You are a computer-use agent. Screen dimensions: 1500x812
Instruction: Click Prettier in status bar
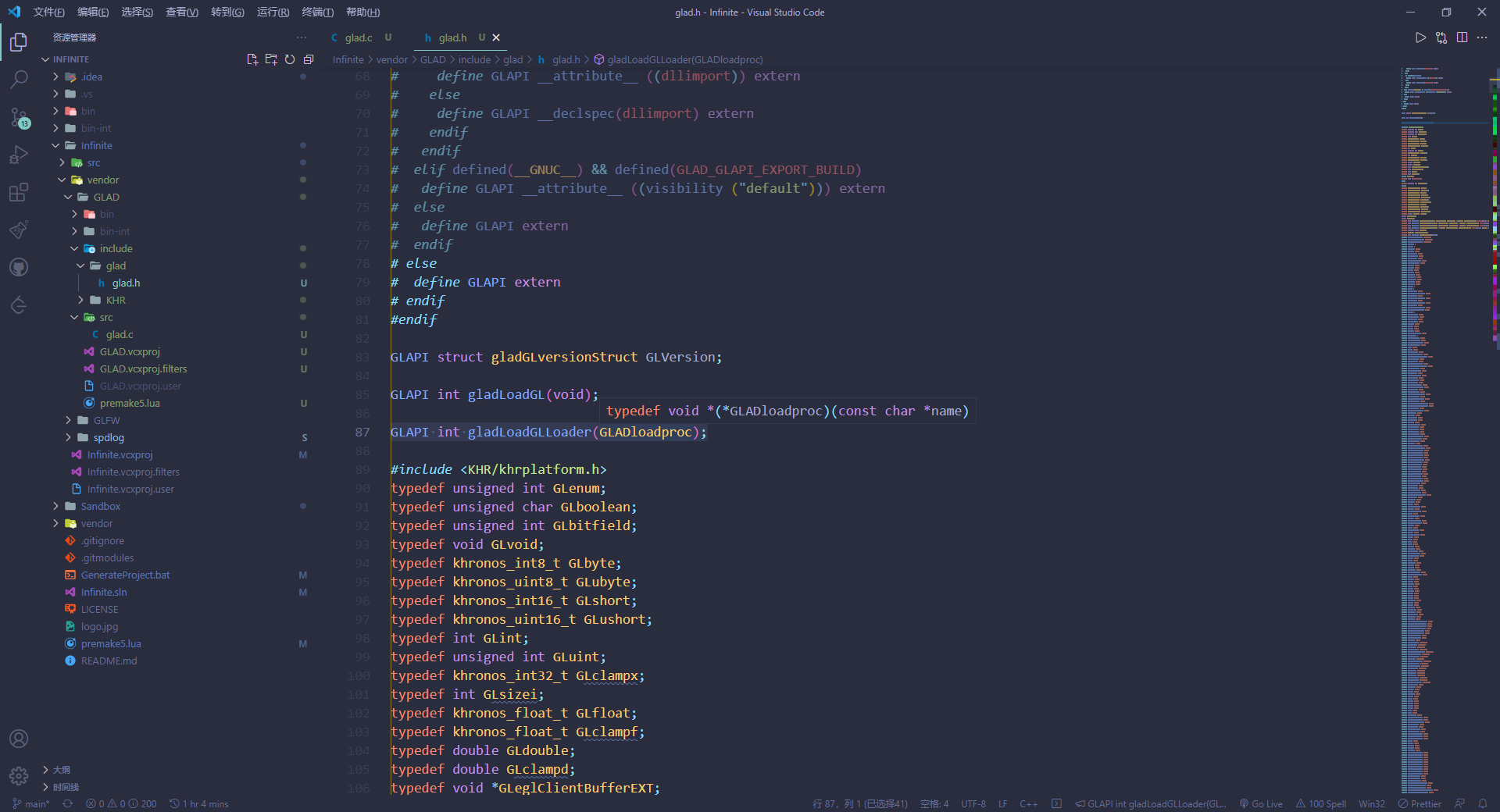click(1420, 803)
